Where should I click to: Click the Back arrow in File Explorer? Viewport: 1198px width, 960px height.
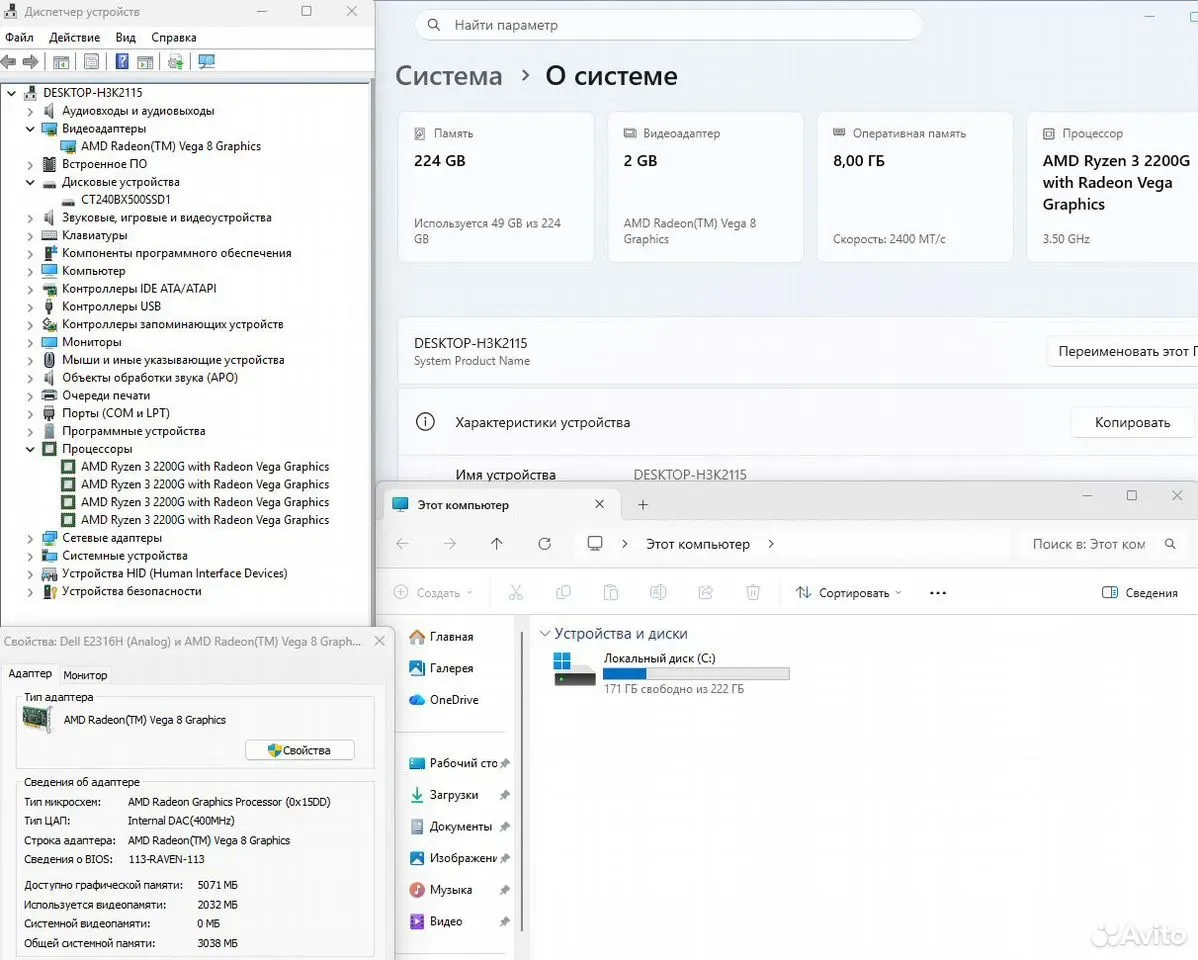[403, 543]
